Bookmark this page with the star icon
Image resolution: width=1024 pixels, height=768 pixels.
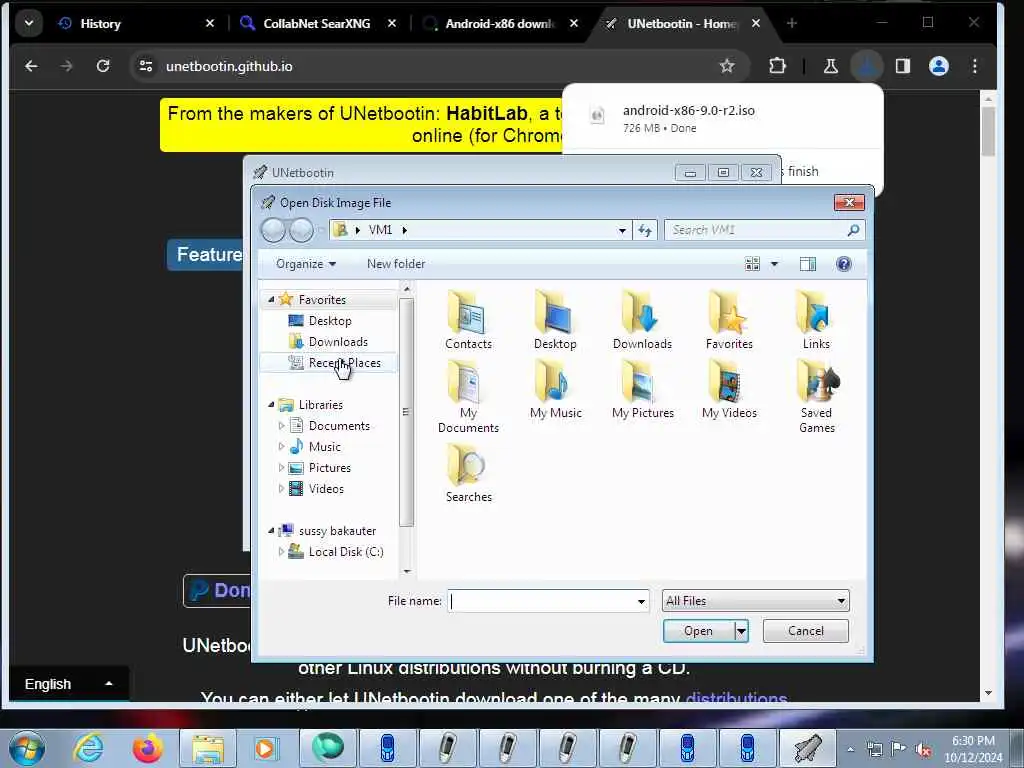726,66
